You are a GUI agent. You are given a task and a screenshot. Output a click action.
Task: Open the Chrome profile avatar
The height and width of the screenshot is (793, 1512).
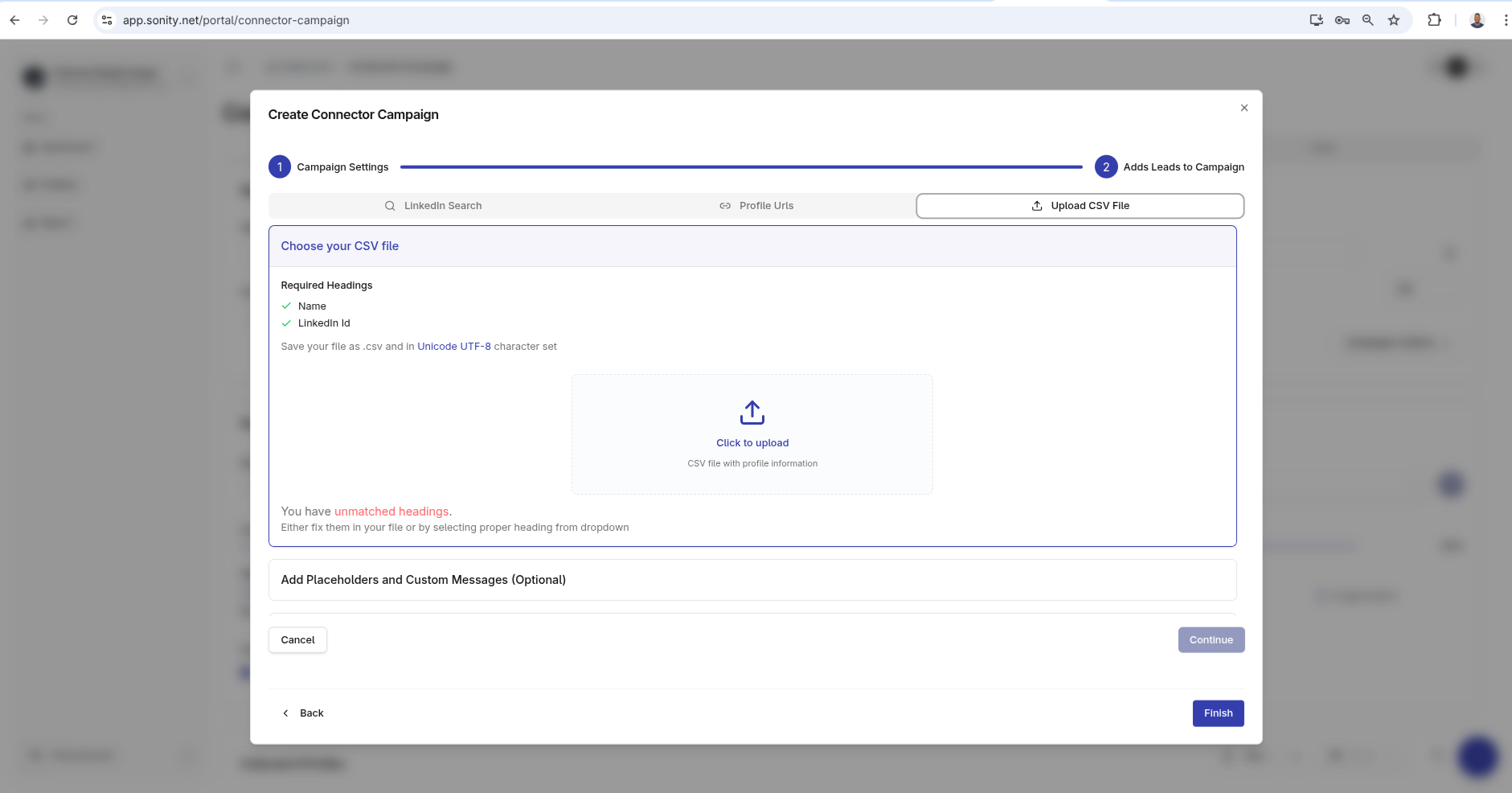[x=1477, y=20]
